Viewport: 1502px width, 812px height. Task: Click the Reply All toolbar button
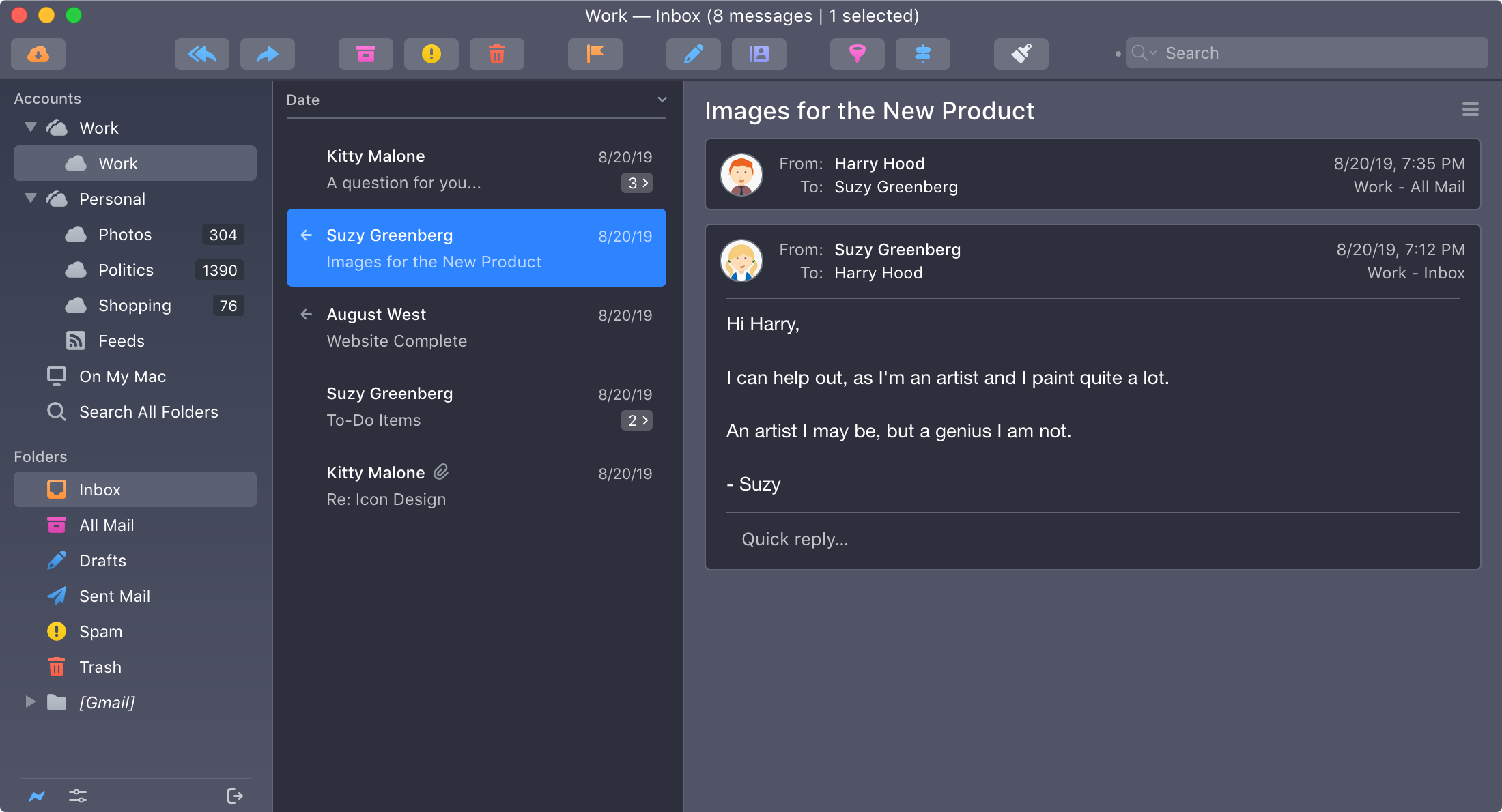201,54
